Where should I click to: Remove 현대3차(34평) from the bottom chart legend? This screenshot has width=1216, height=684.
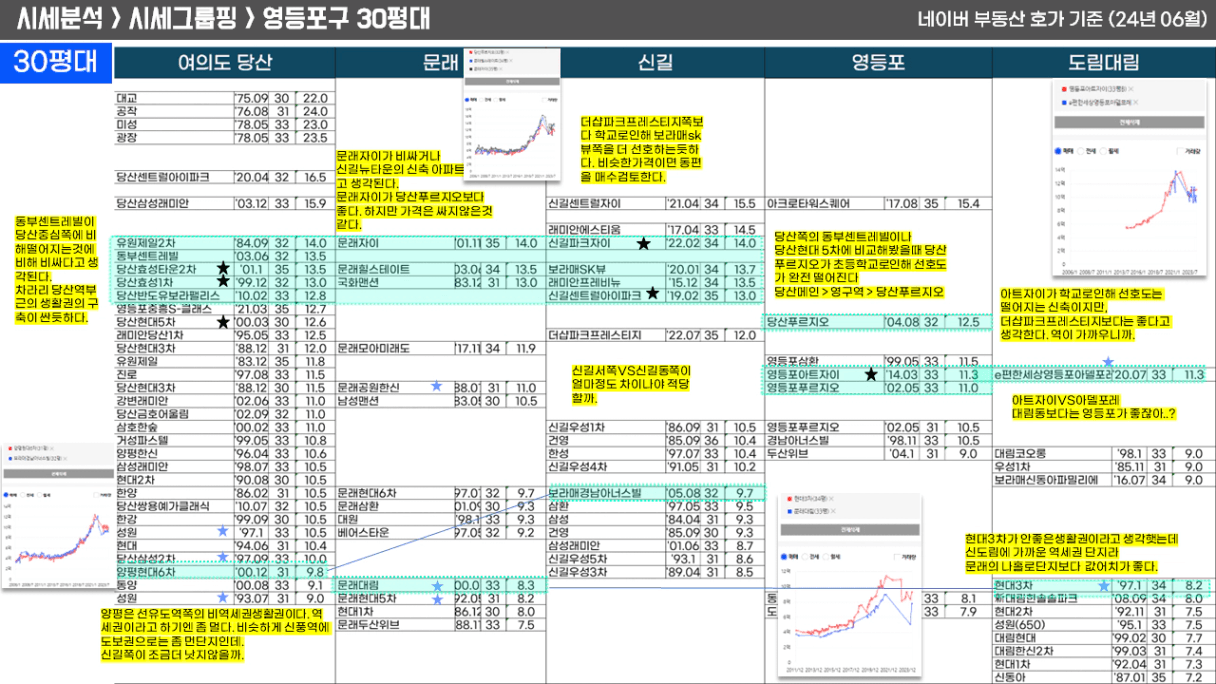(x=831, y=498)
